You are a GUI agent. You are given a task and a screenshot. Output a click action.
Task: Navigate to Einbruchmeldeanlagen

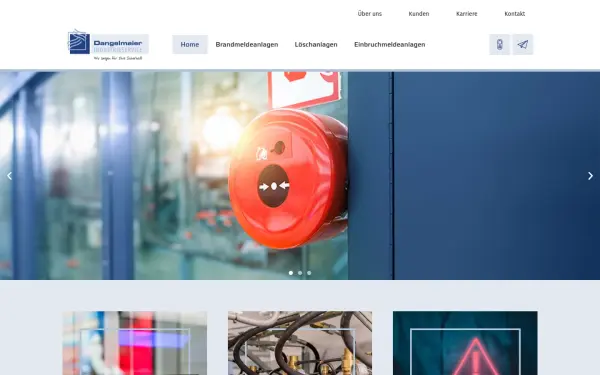pos(390,44)
